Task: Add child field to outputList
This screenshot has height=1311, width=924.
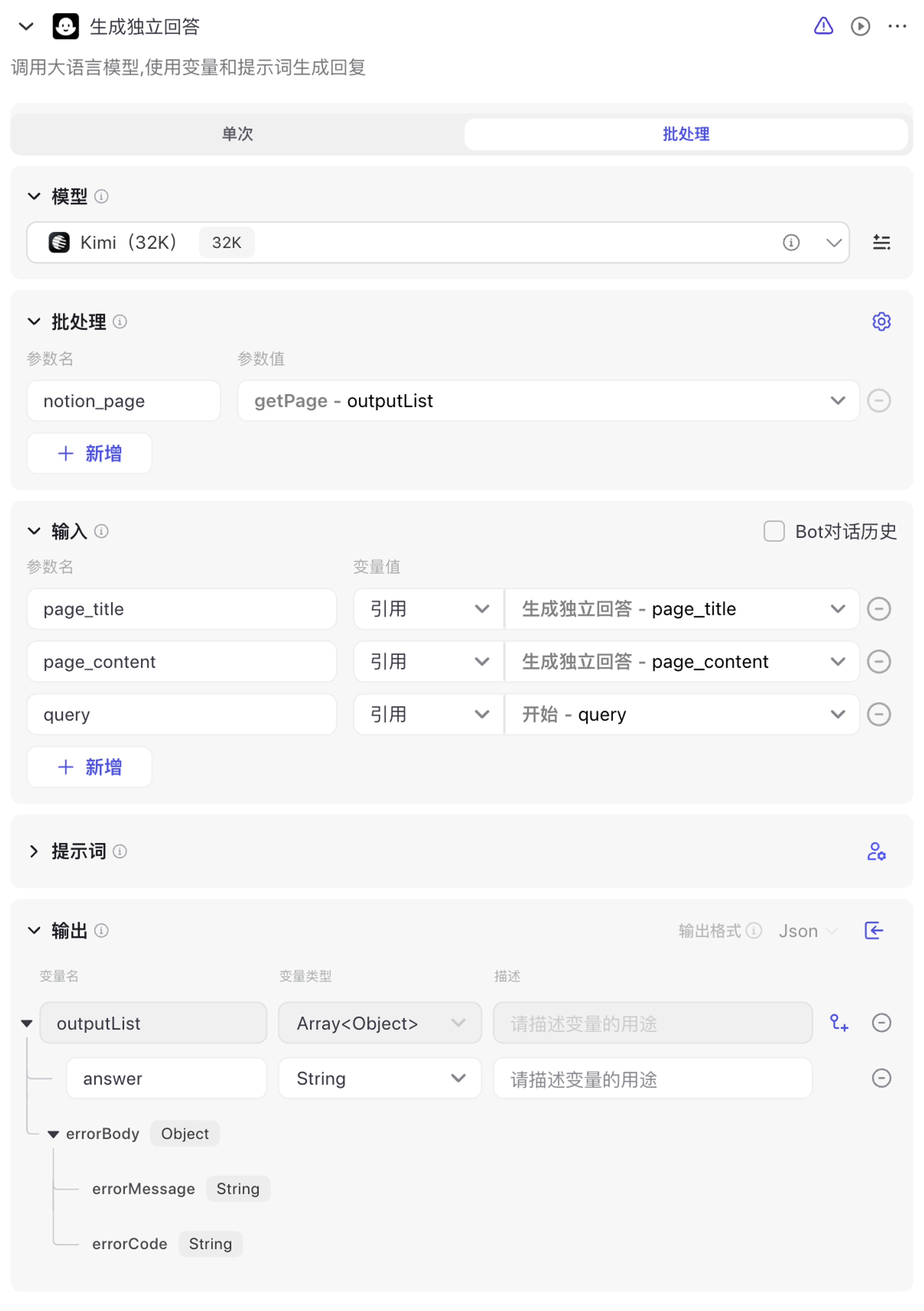Action: pyautogui.click(x=839, y=1023)
